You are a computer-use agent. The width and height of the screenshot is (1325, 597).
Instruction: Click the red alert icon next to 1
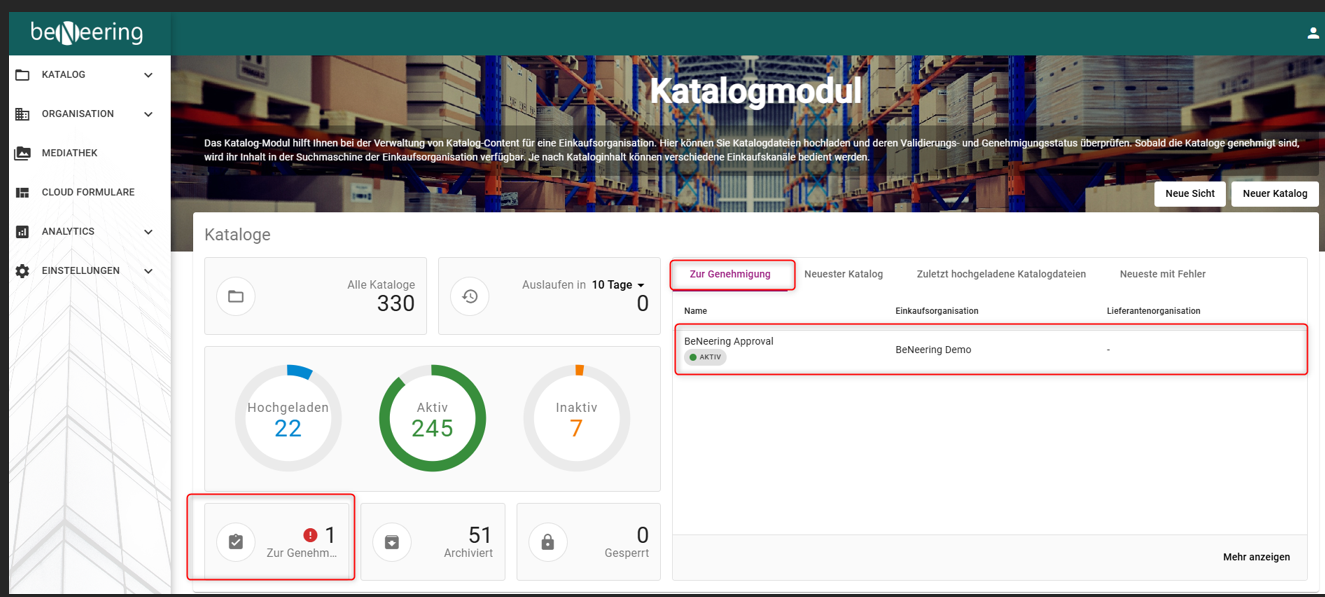pyautogui.click(x=310, y=536)
